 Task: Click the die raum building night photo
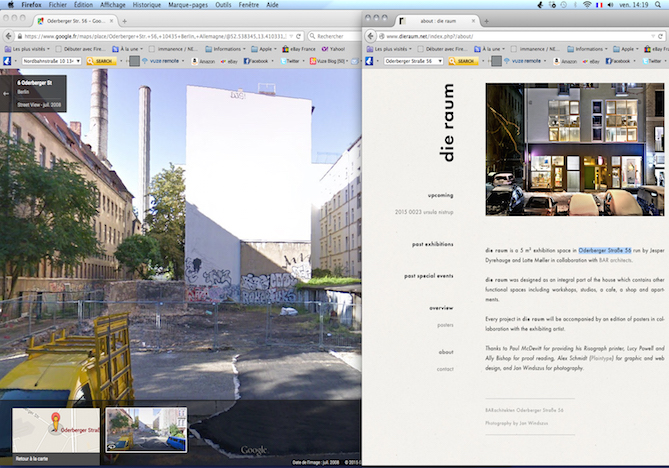pos(575,149)
